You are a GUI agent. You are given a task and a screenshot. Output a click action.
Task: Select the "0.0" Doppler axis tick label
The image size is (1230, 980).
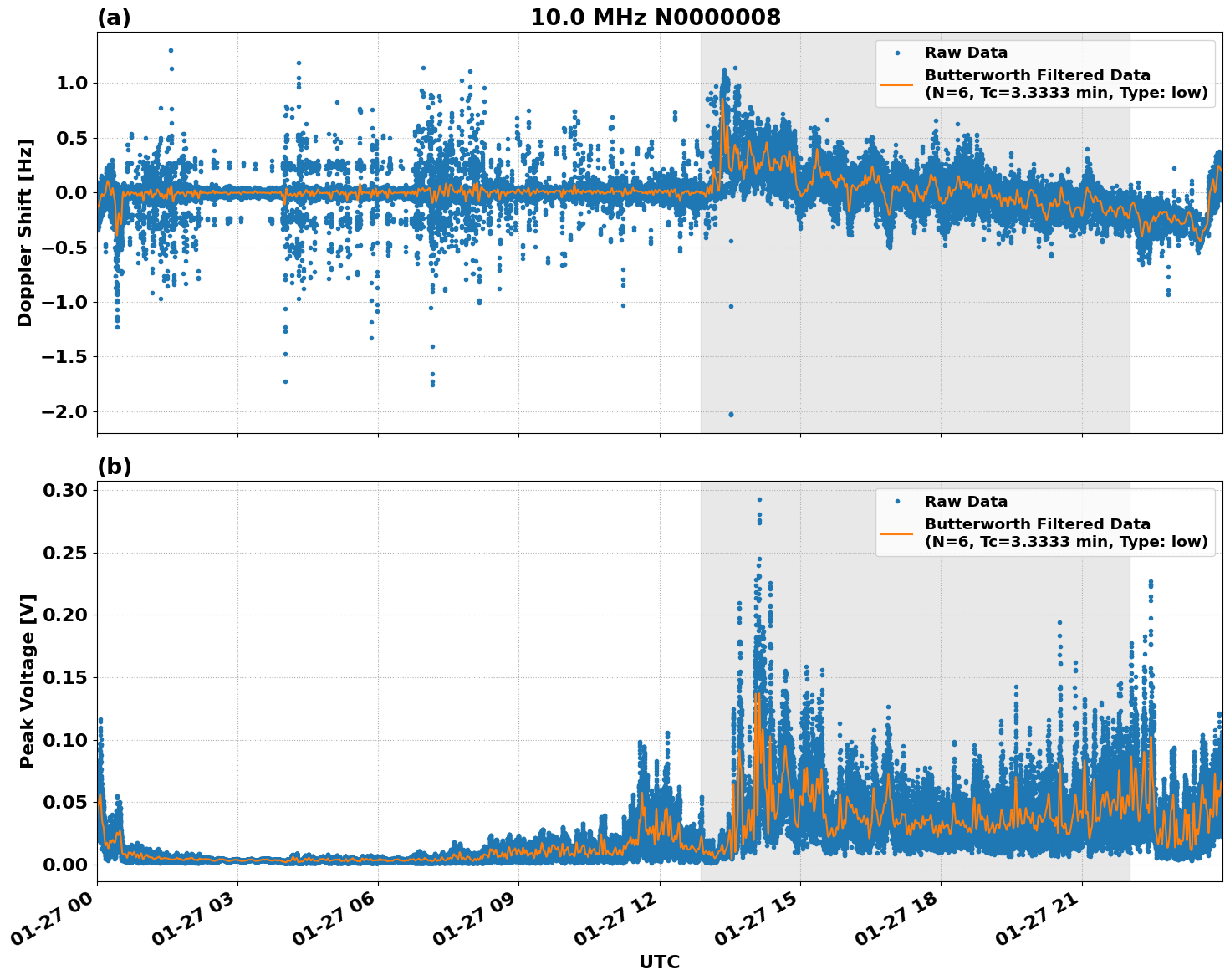(74, 192)
